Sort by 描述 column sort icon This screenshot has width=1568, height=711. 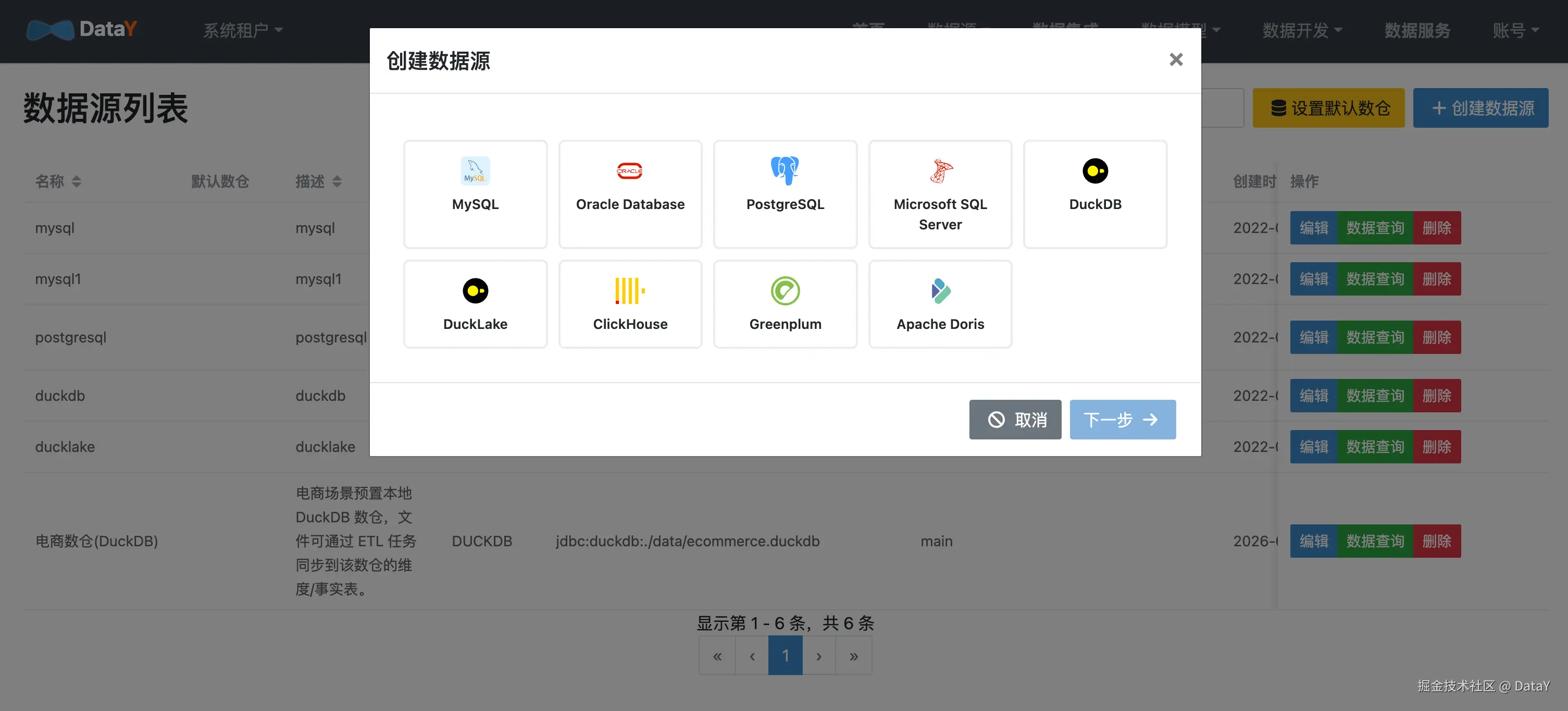tap(337, 181)
